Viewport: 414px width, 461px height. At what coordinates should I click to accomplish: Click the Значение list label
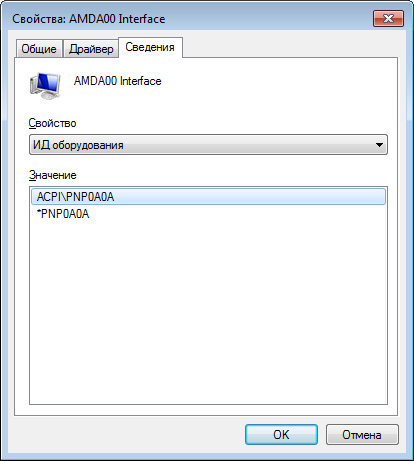click(53, 175)
